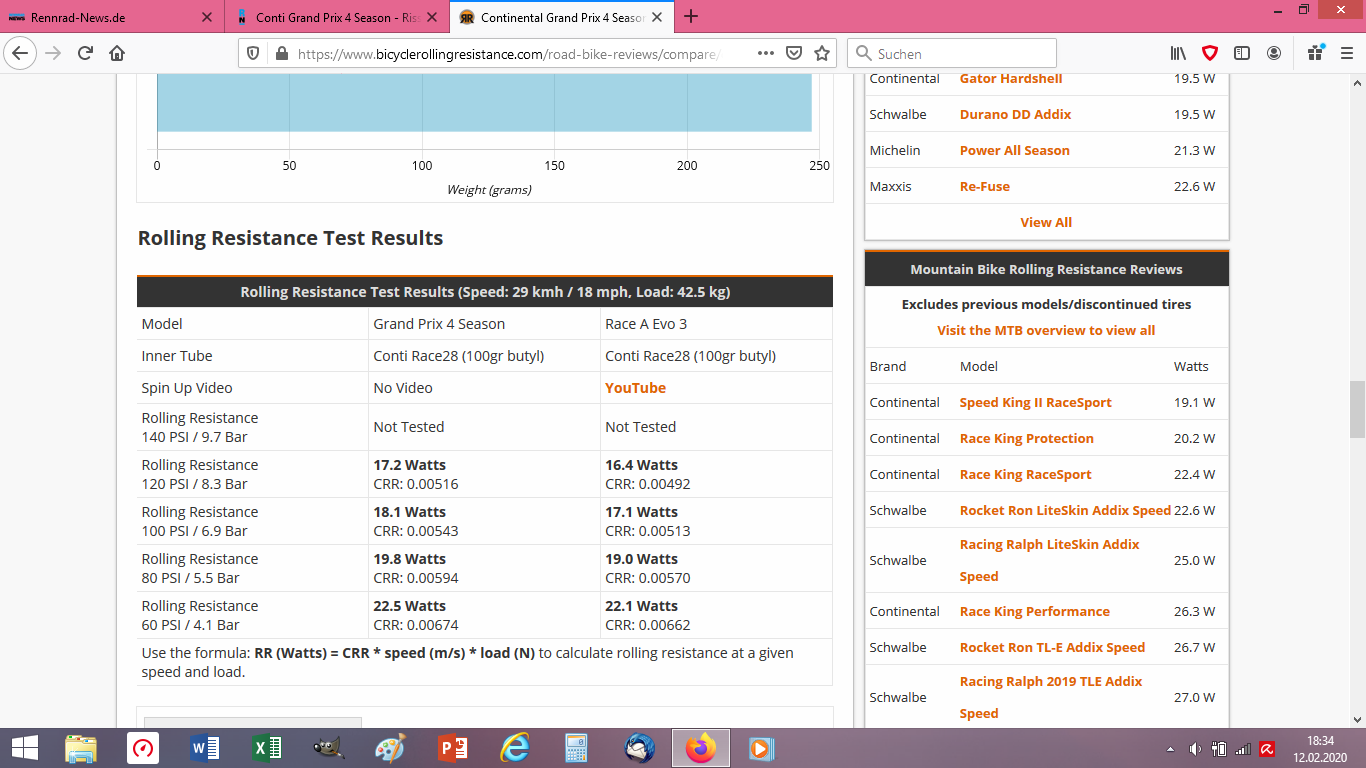Click the address bar URL
The height and width of the screenshot is (768, 1366).
point(508,54)
